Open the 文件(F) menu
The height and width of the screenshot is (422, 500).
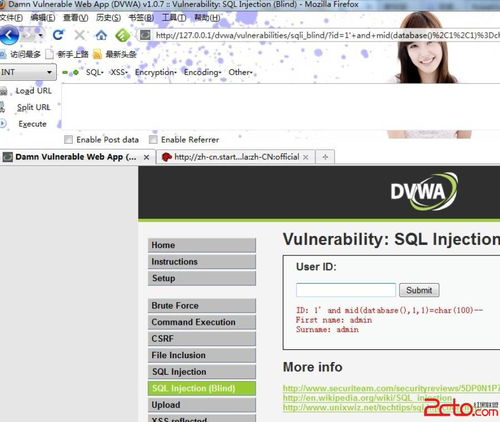click(x=11, y=18)
